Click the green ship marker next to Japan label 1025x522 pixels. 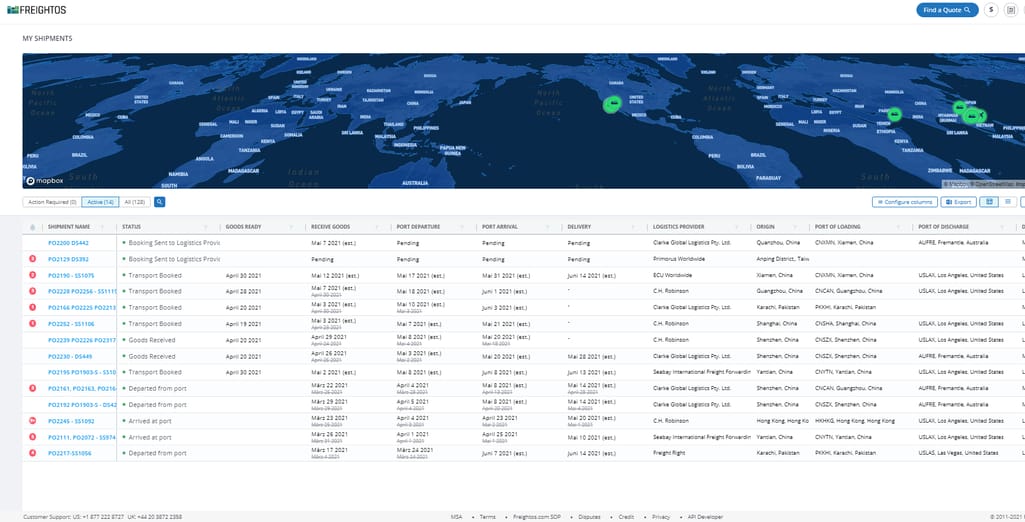click(960, 106)
